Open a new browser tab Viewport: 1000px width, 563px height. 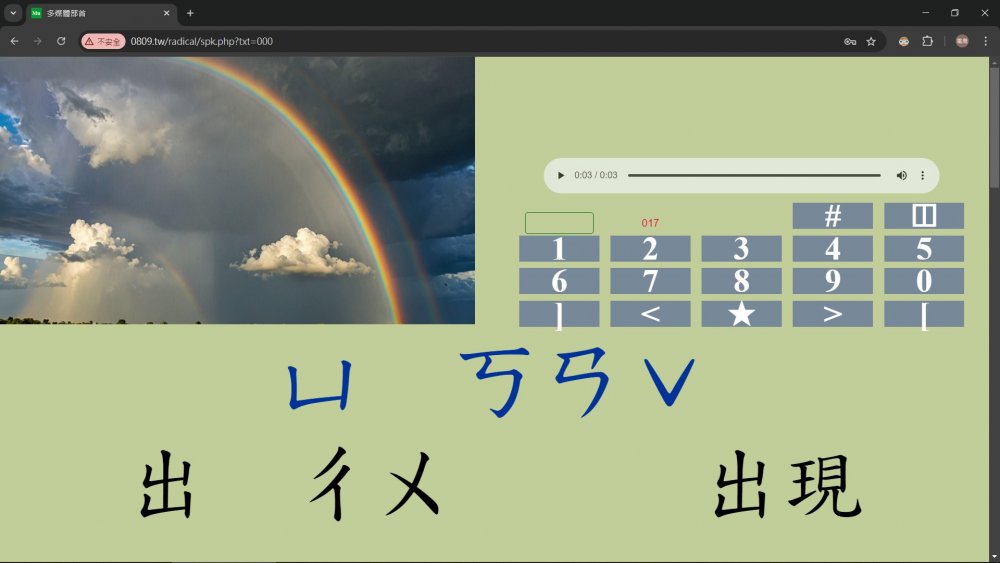coord(190,13)
